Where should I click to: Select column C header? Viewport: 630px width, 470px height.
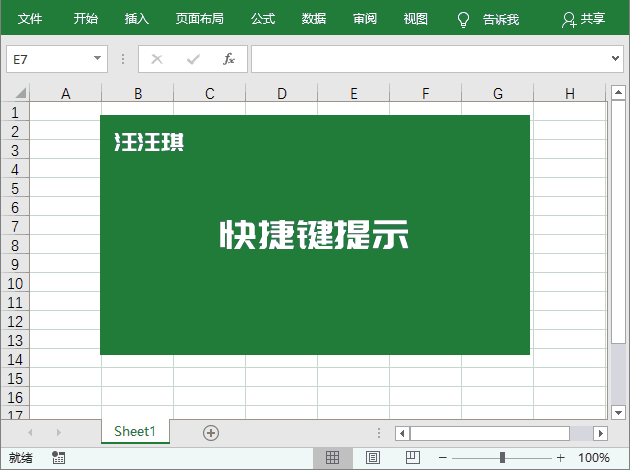click(x=210, y=93)
